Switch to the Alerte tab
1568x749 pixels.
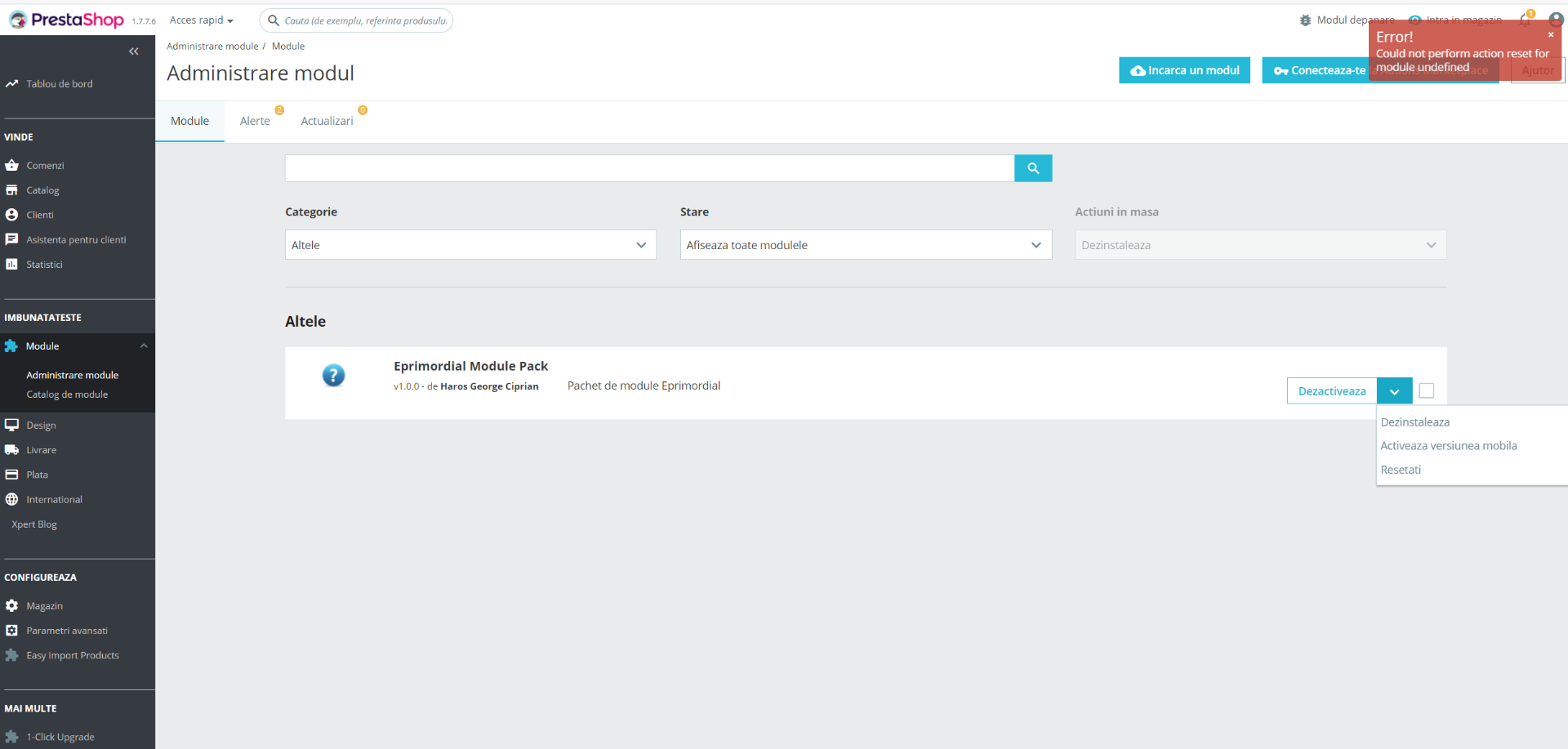[255, 121]
